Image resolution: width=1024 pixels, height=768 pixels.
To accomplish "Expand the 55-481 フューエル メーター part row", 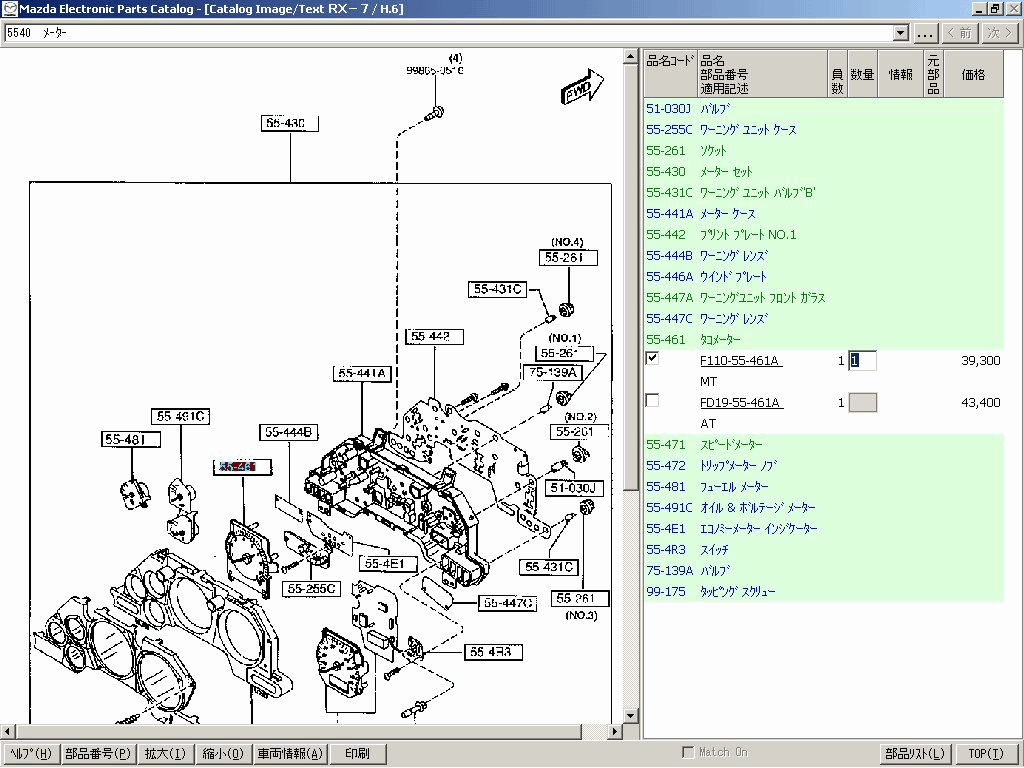I will [824, 487].
